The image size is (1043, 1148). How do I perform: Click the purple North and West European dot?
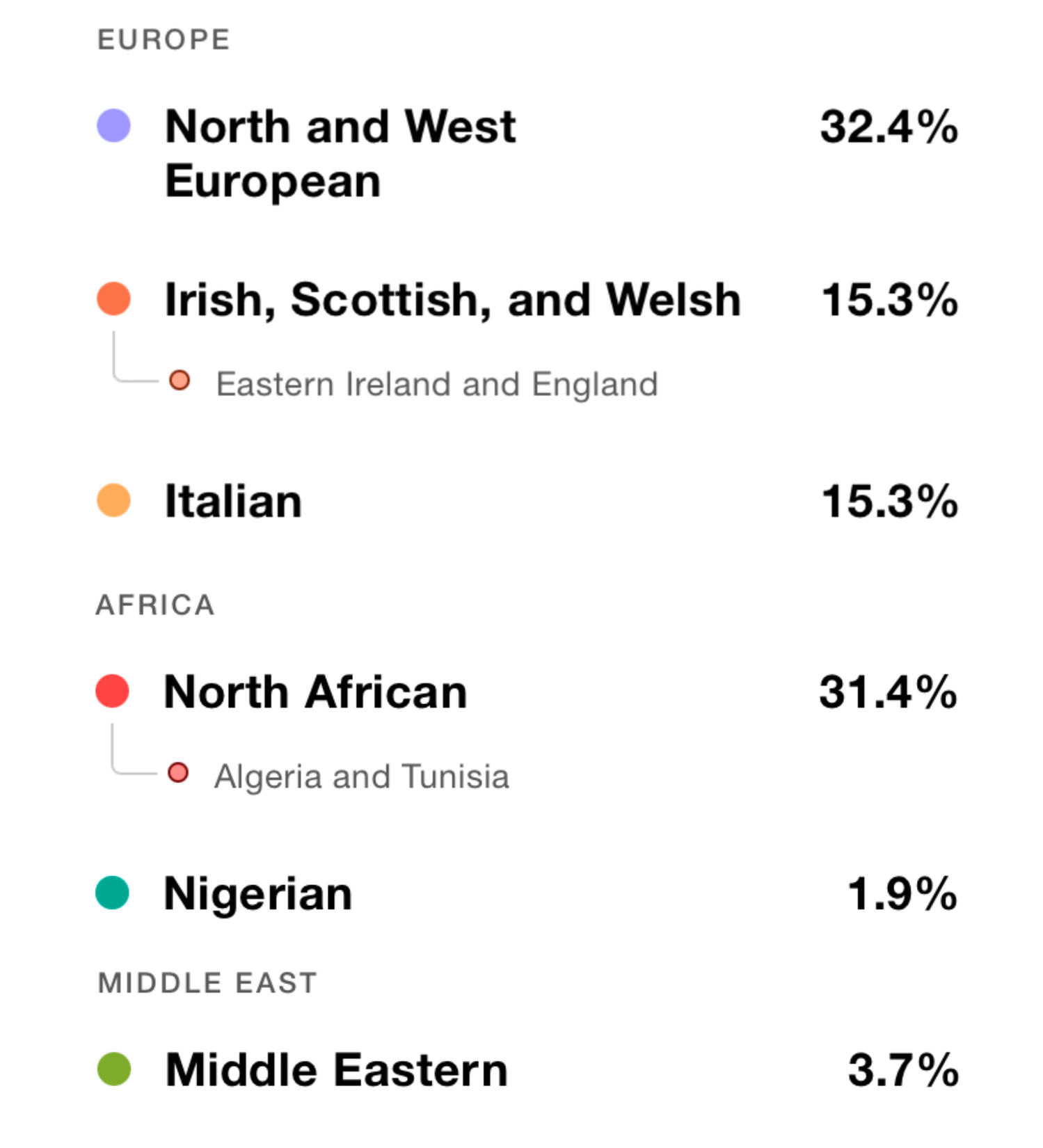pyautogui.click(x=113, y=126)
